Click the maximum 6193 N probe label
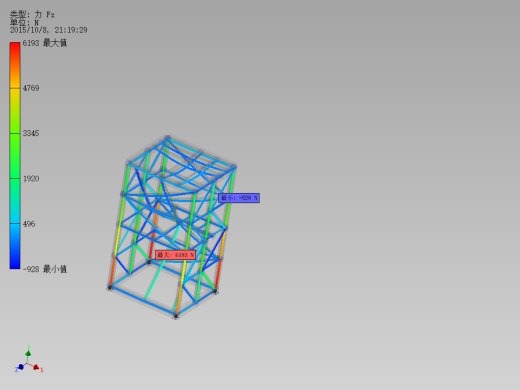The image size is (520, 390). (175, 255)
